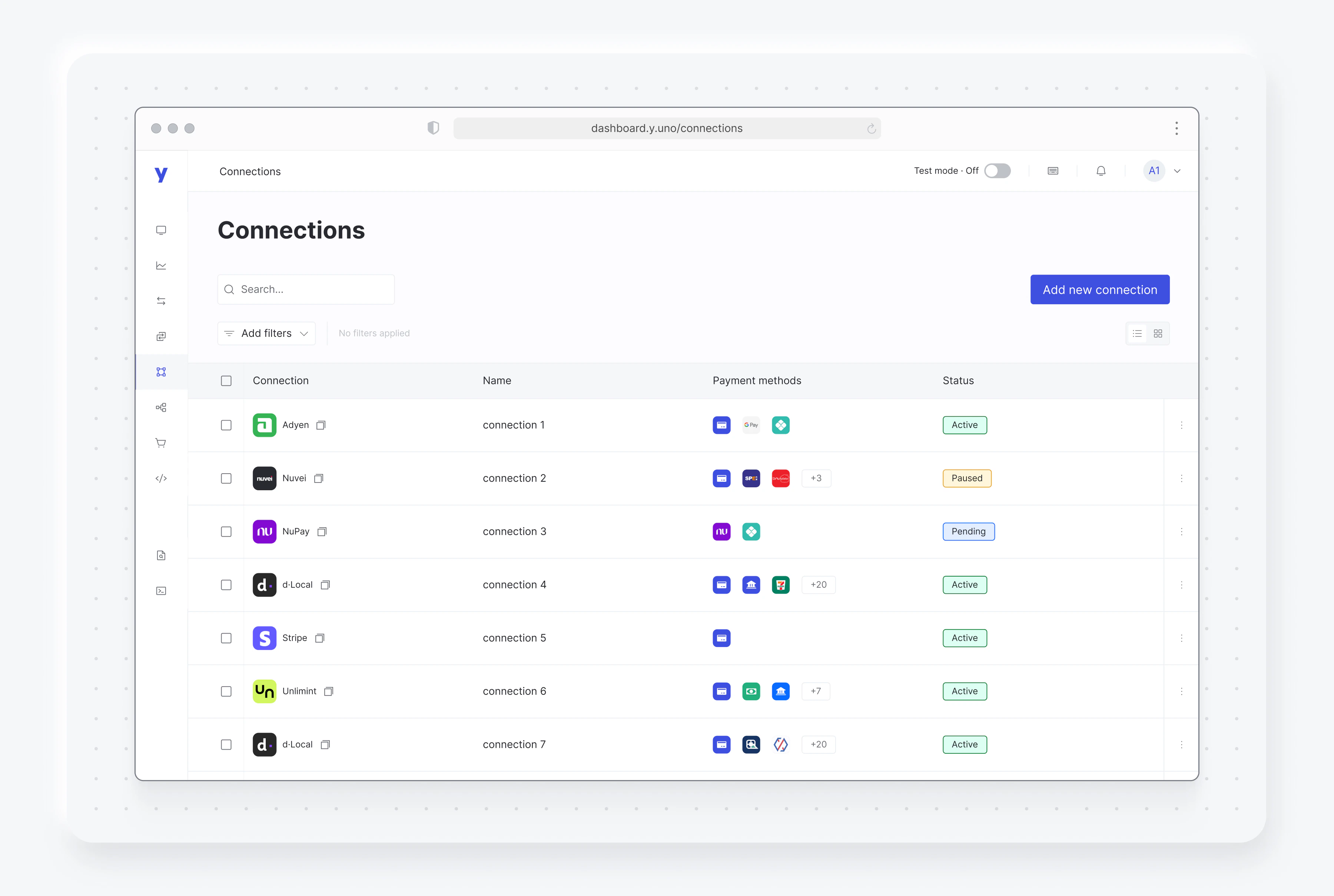
Task: Open the terminal sidebar icon
Action: (x=161, y=591)
